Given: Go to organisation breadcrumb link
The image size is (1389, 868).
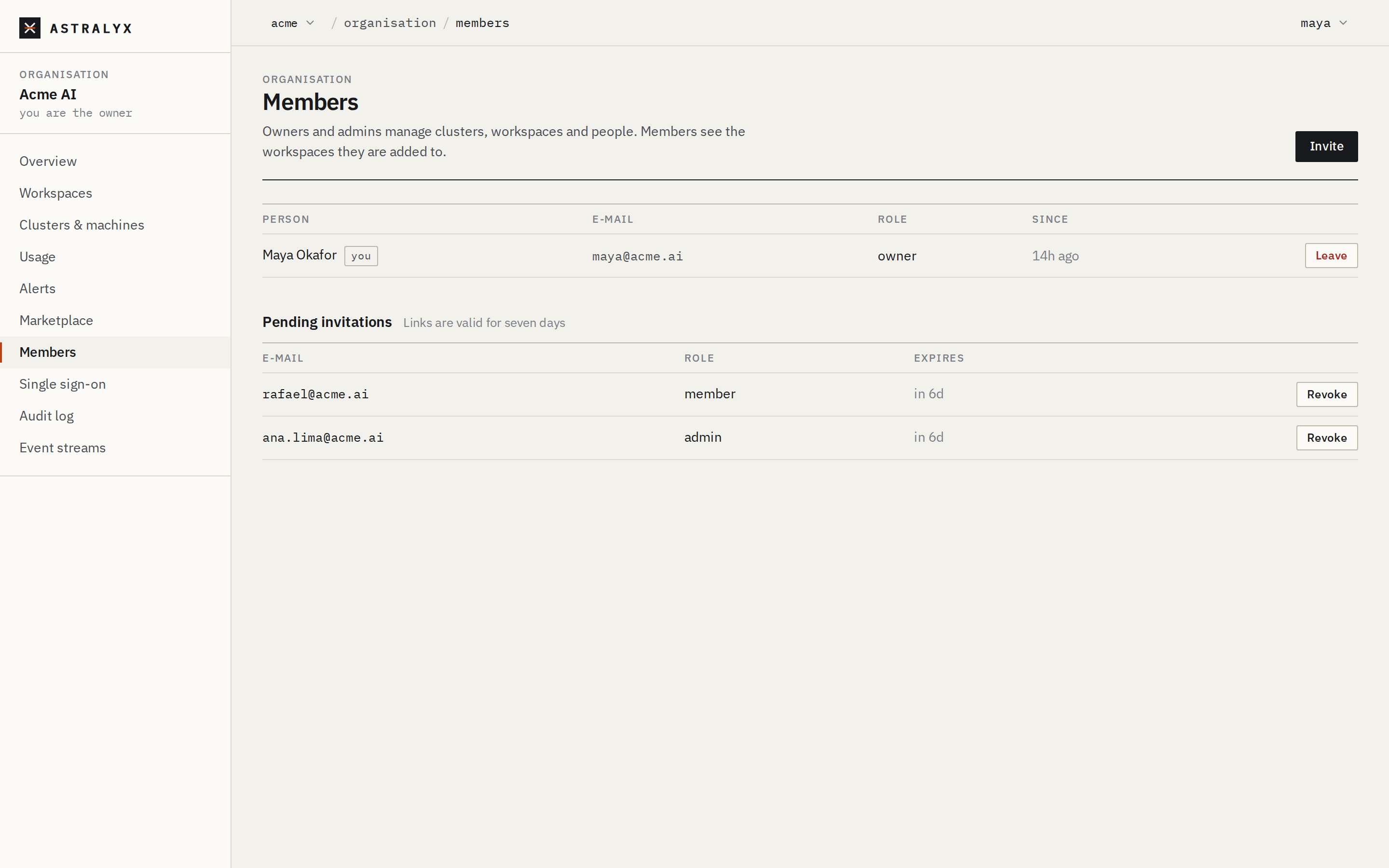Looking at the screenshot, I should pyautogui.click(x=390, y=23).
